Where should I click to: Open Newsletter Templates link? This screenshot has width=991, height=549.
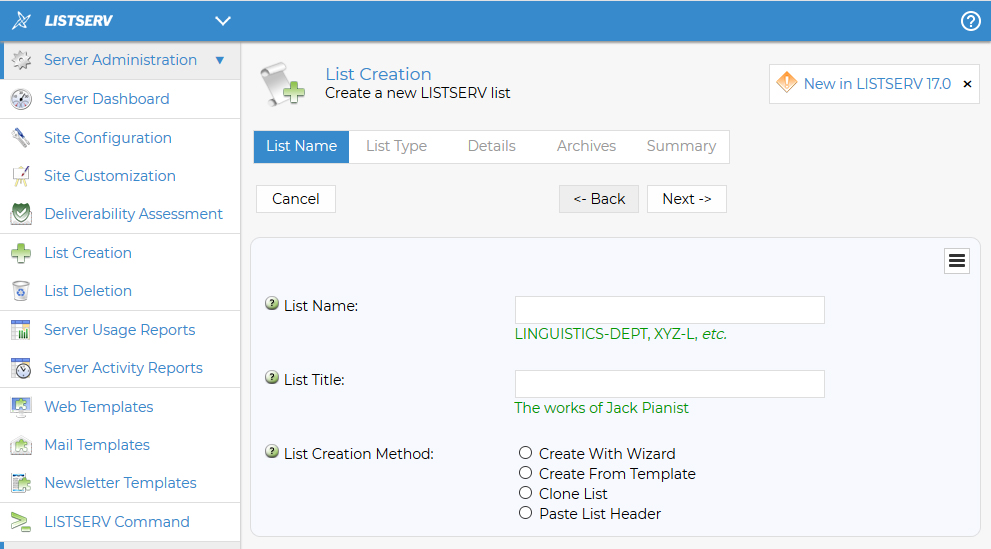point(120,483)
